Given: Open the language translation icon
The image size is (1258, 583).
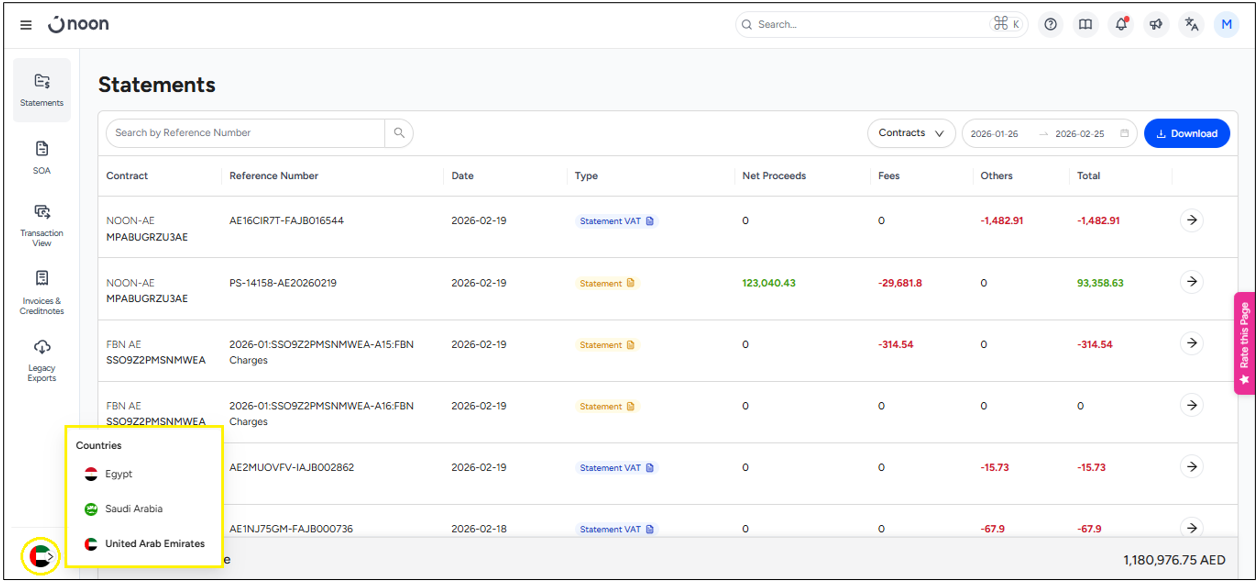Looking at the screenshot, I should click(x=1191, y=25).
